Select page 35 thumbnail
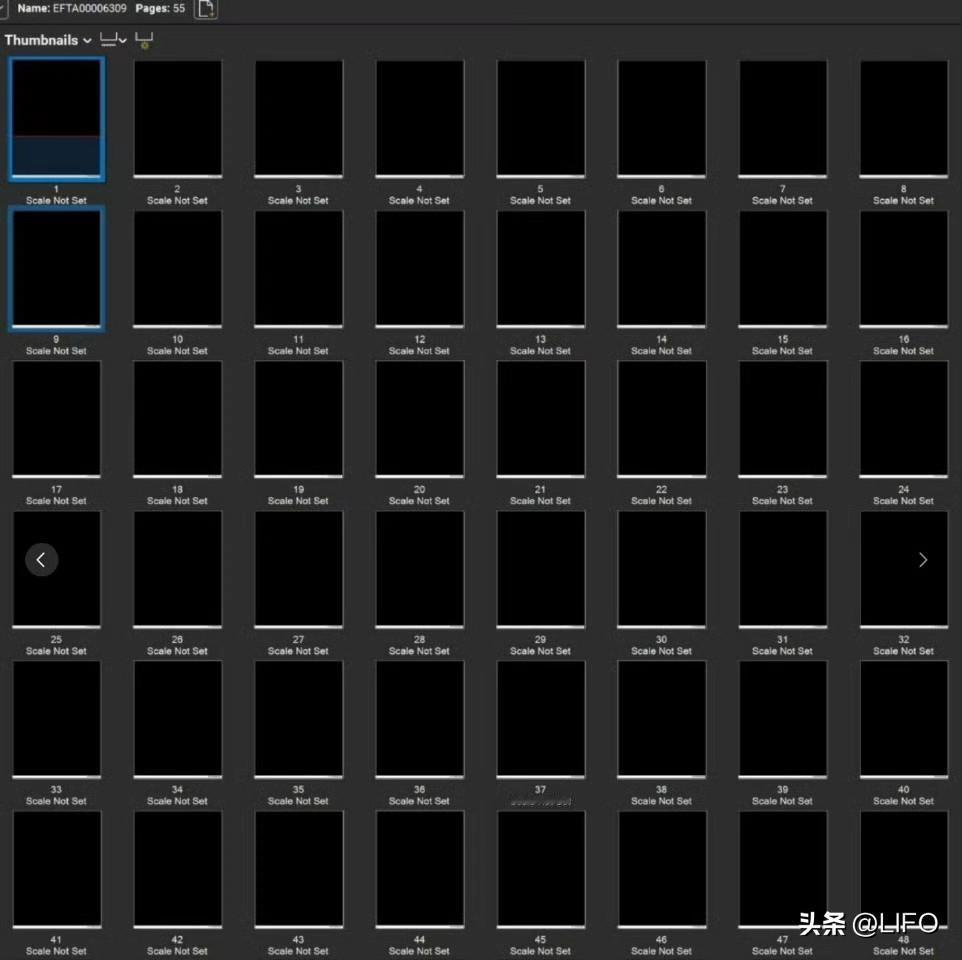 pyautogui.click(x=299, y=720)
